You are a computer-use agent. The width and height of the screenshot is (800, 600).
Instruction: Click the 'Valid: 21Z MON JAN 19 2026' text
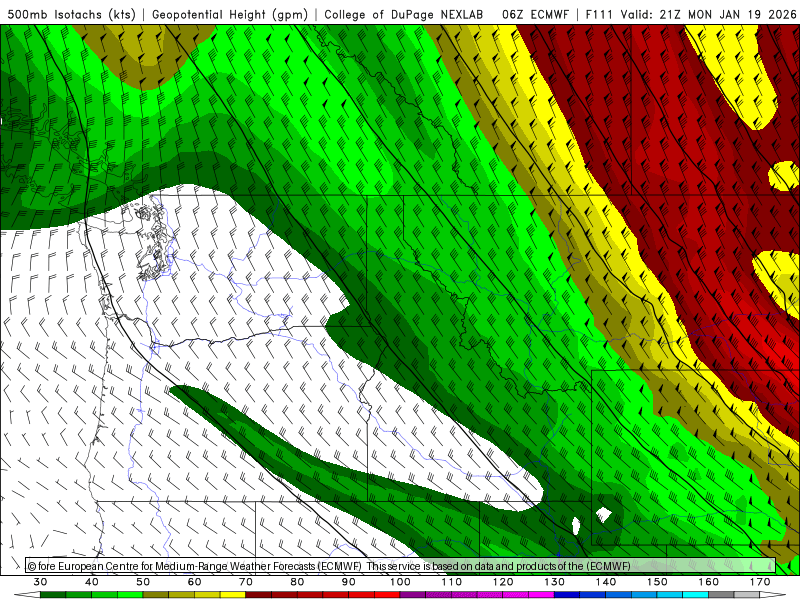(708, 15)
